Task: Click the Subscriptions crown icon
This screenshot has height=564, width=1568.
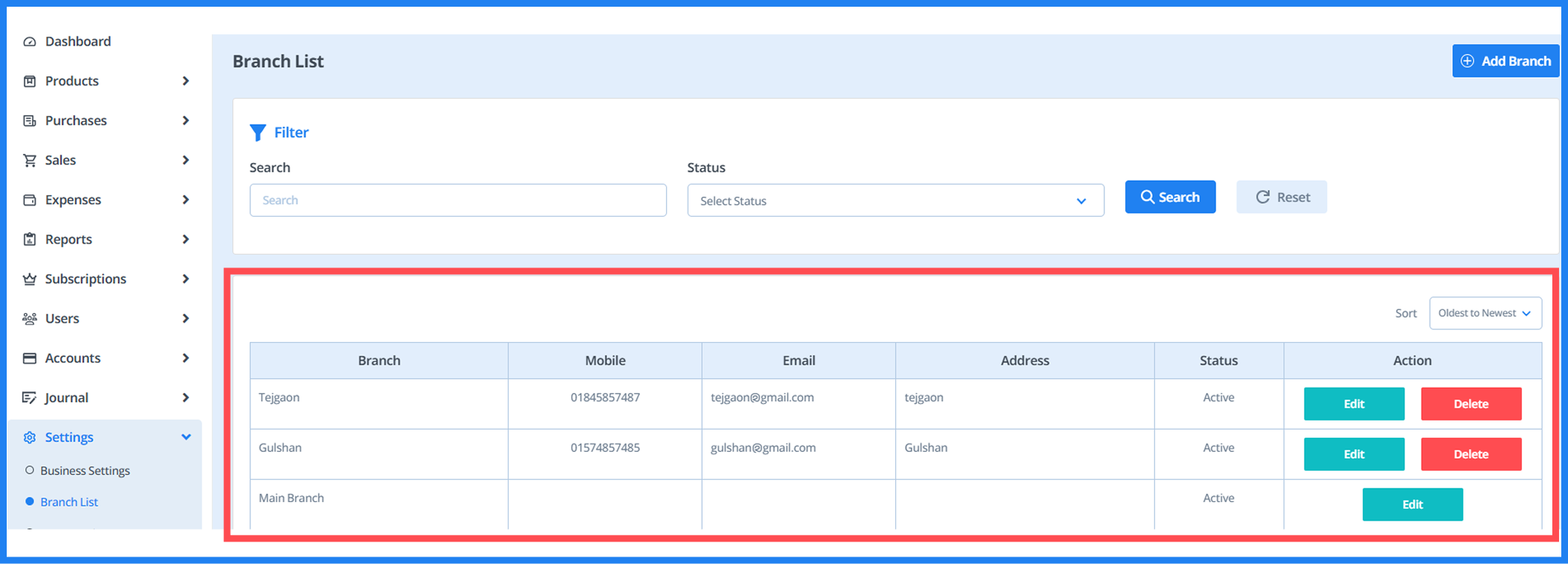Action: point(30,279)
